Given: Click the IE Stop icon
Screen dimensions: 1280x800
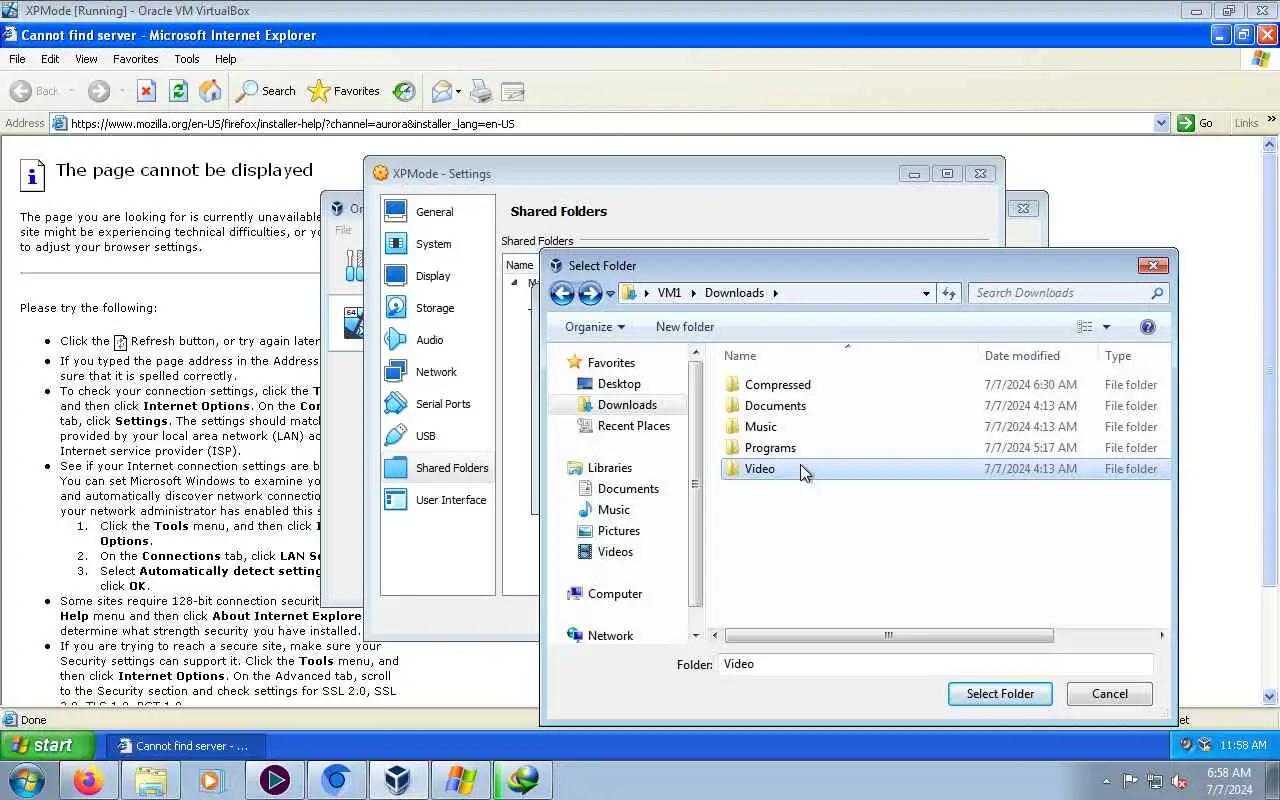Looking at the screenshot, I should coord(146,91).
